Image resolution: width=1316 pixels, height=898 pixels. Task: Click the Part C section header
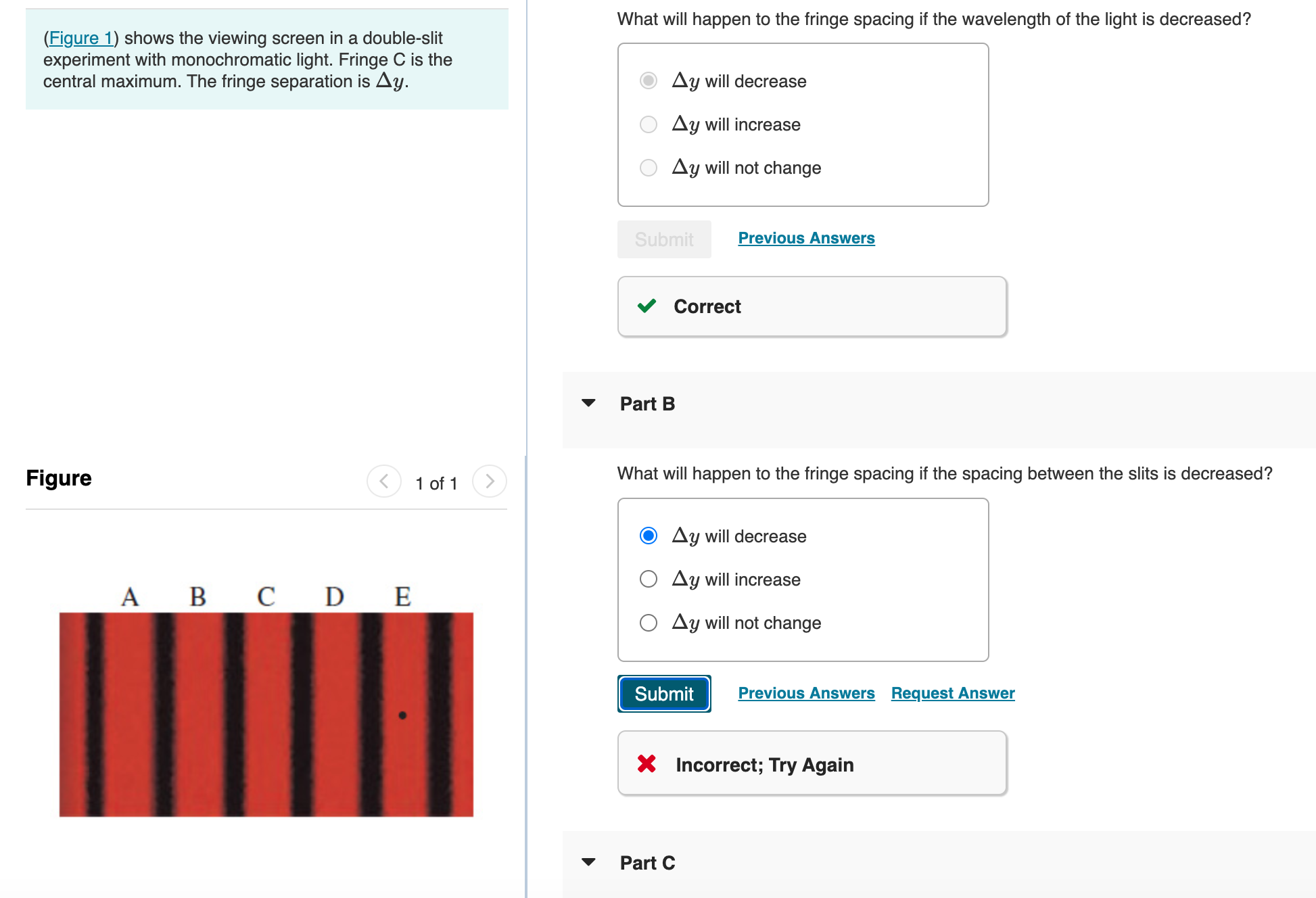pos(647,862)
